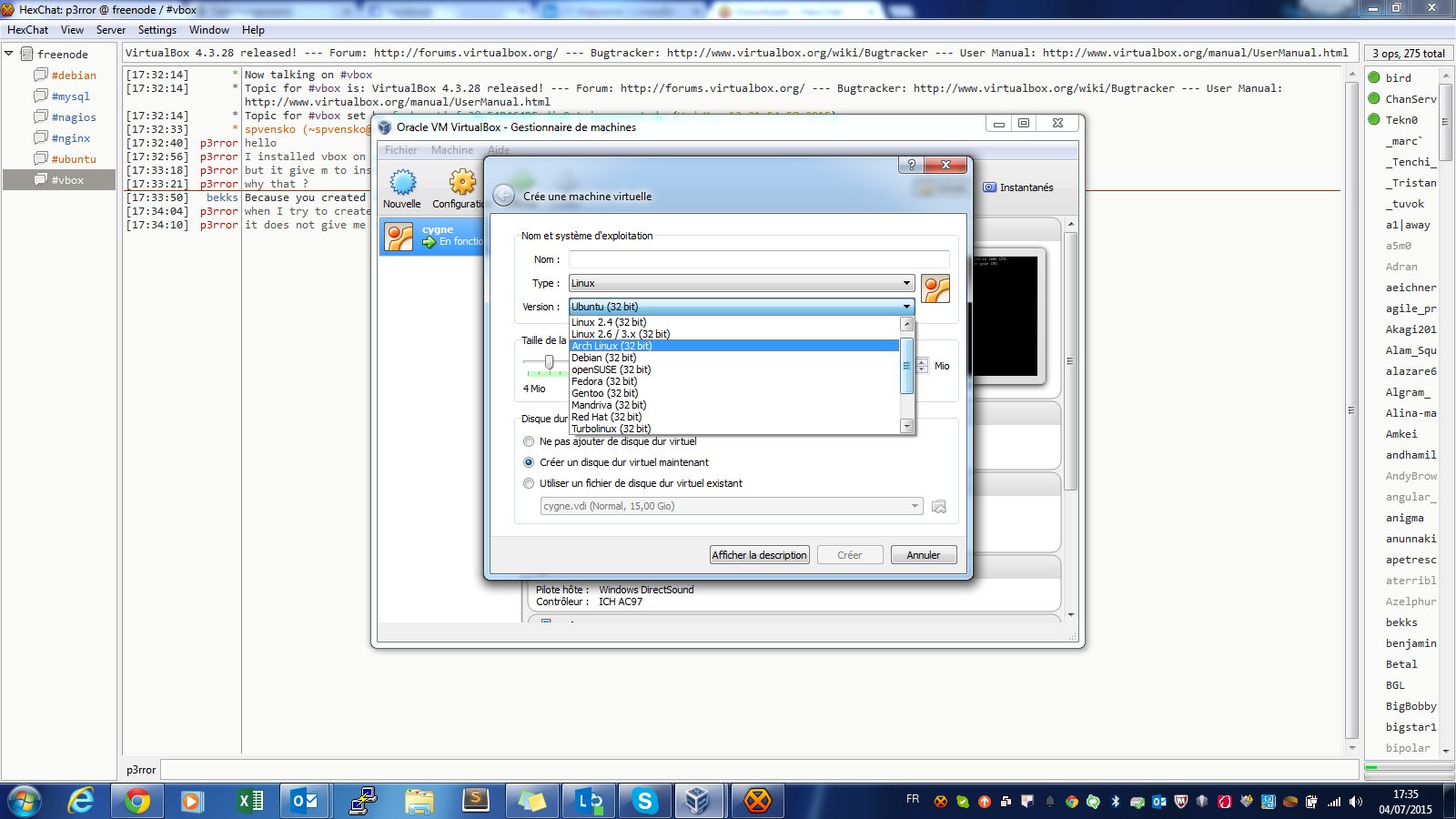Click the Bluetooth tray icon
The width and height of the screenshot is (1456, 819).
(x=1115, y=802)
